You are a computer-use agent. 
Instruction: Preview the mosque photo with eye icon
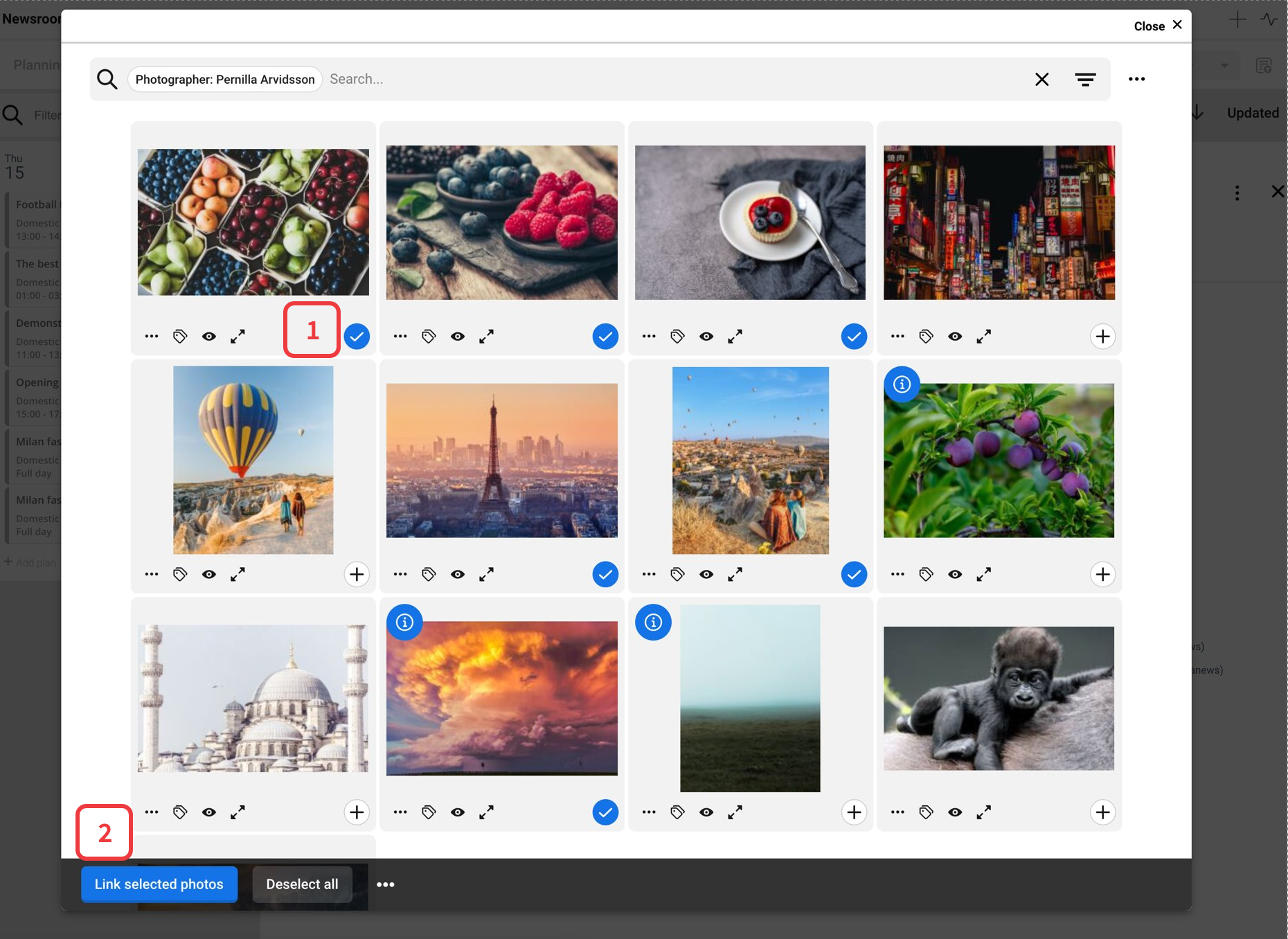click(209, 812)
